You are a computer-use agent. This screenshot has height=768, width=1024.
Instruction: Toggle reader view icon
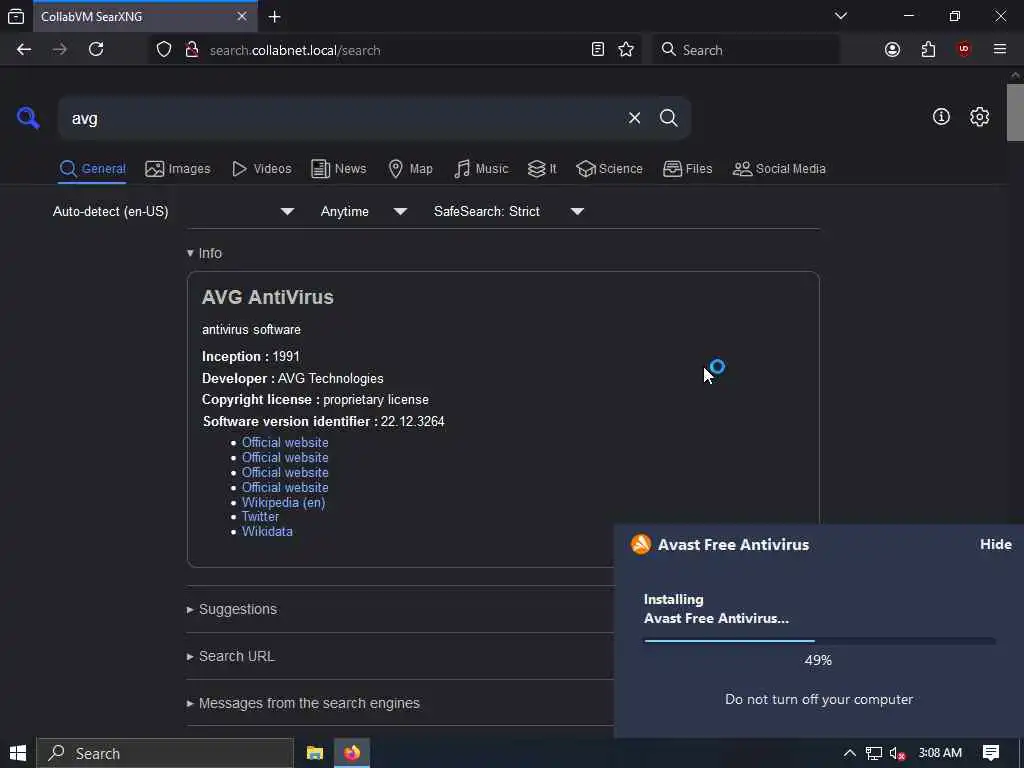pos(598,50)
